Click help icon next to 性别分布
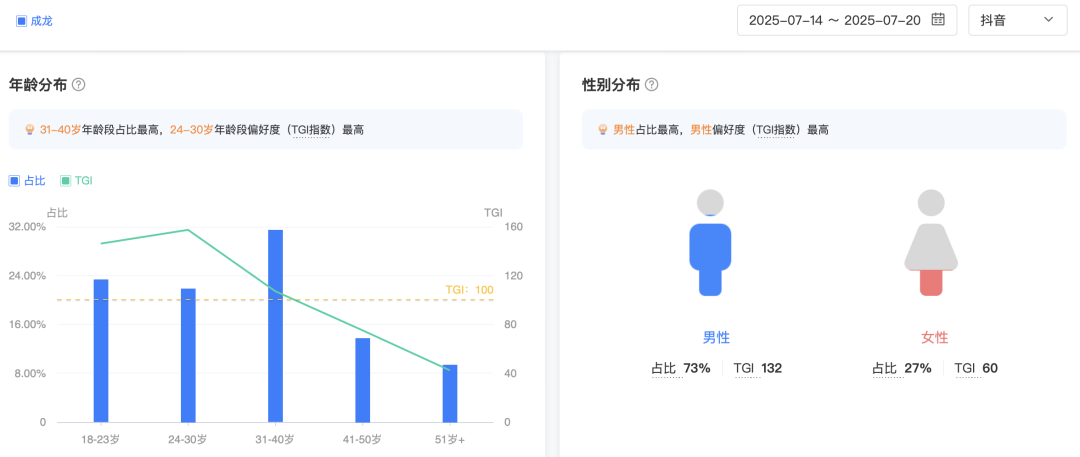1080x457 pixels. pos(652,85)
